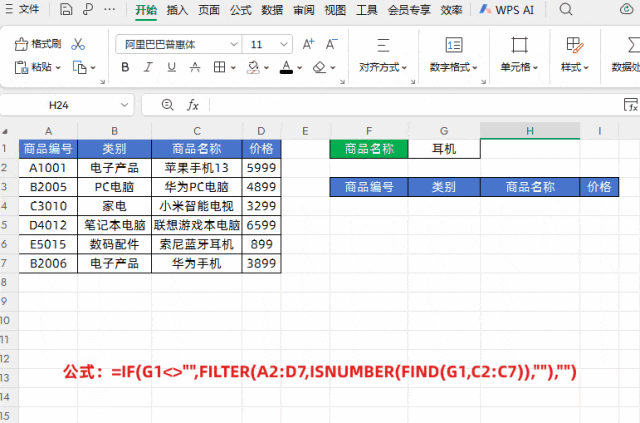Toggle italic formatting
Image resolution: width=640 pixels, height=423 pixels.
[x=148, y=67]
